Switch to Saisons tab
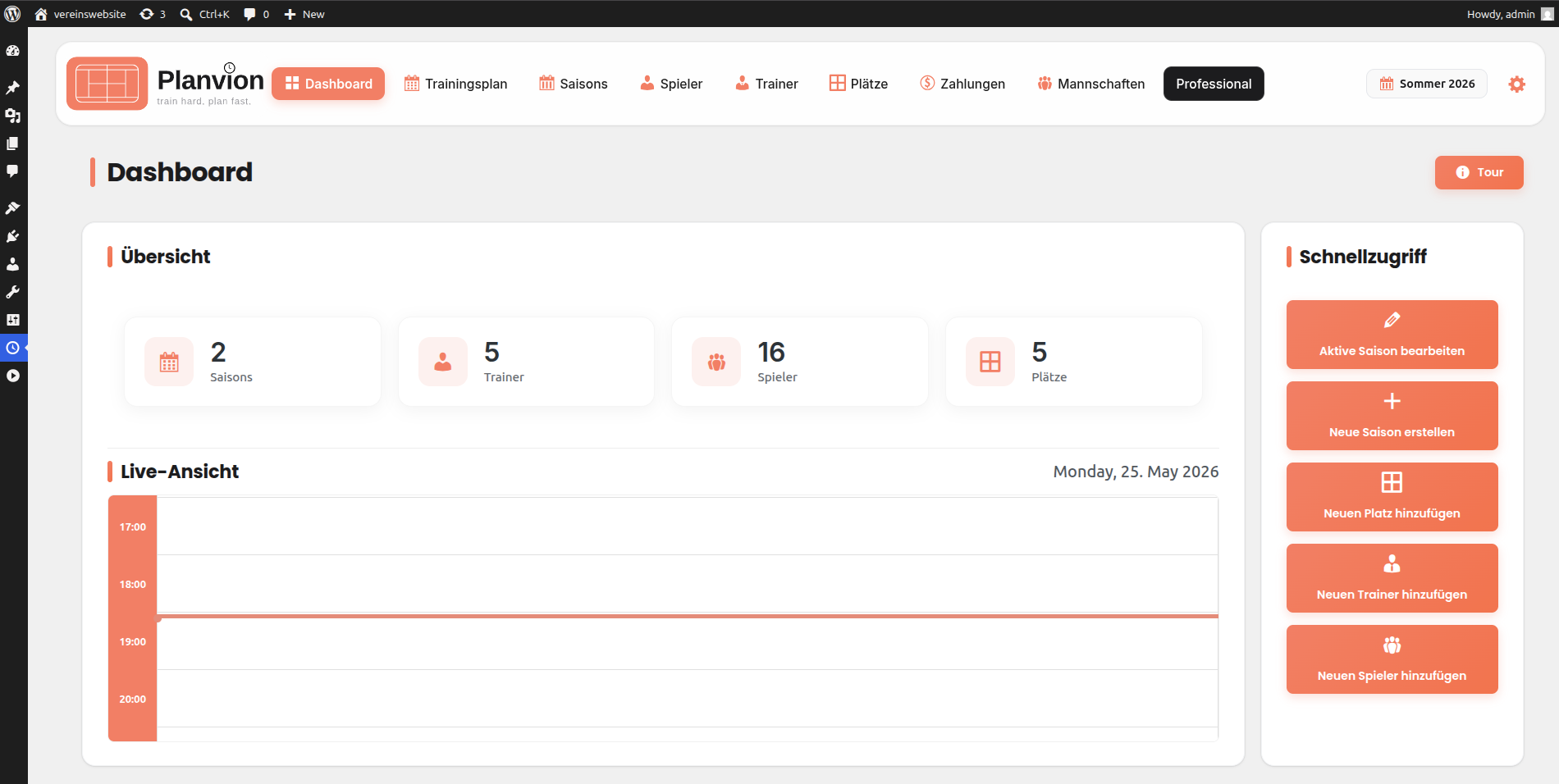Viewport: 1559px width, 784px height. click(x=574, y=84)
